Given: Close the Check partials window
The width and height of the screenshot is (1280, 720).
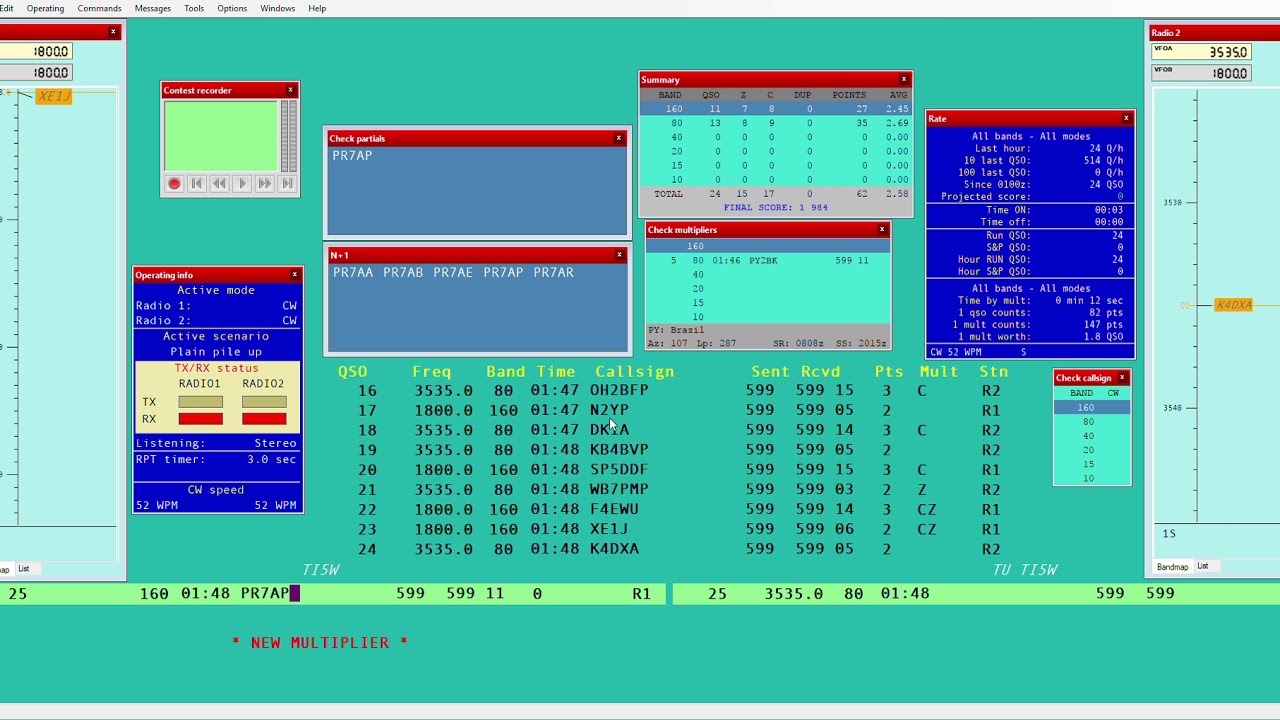Looking at the screenshot, I should pos(619,138).
